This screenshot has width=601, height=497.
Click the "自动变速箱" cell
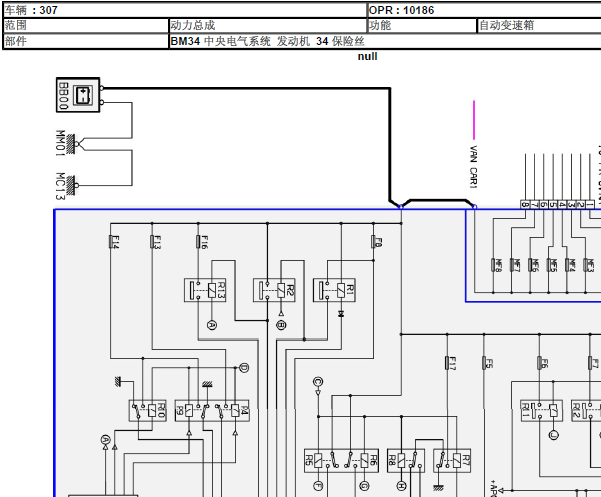click(x=539, y=25)
